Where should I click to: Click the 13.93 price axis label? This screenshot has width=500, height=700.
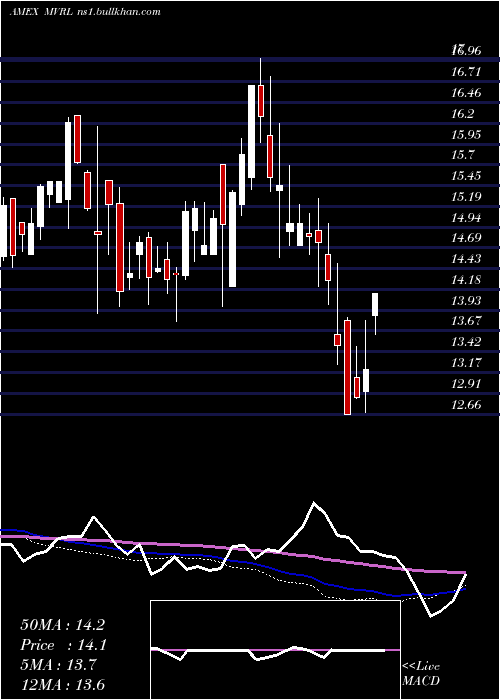click(466, 300)
